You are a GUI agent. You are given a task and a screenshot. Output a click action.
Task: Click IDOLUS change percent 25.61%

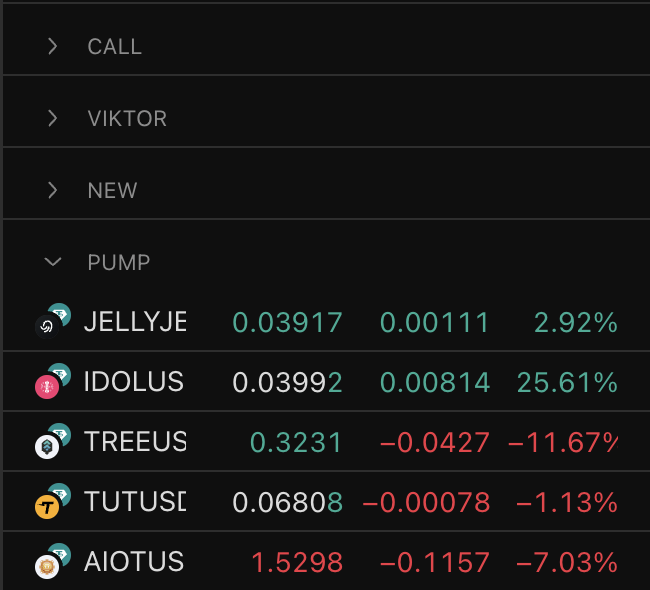click(x=566, y=382)
